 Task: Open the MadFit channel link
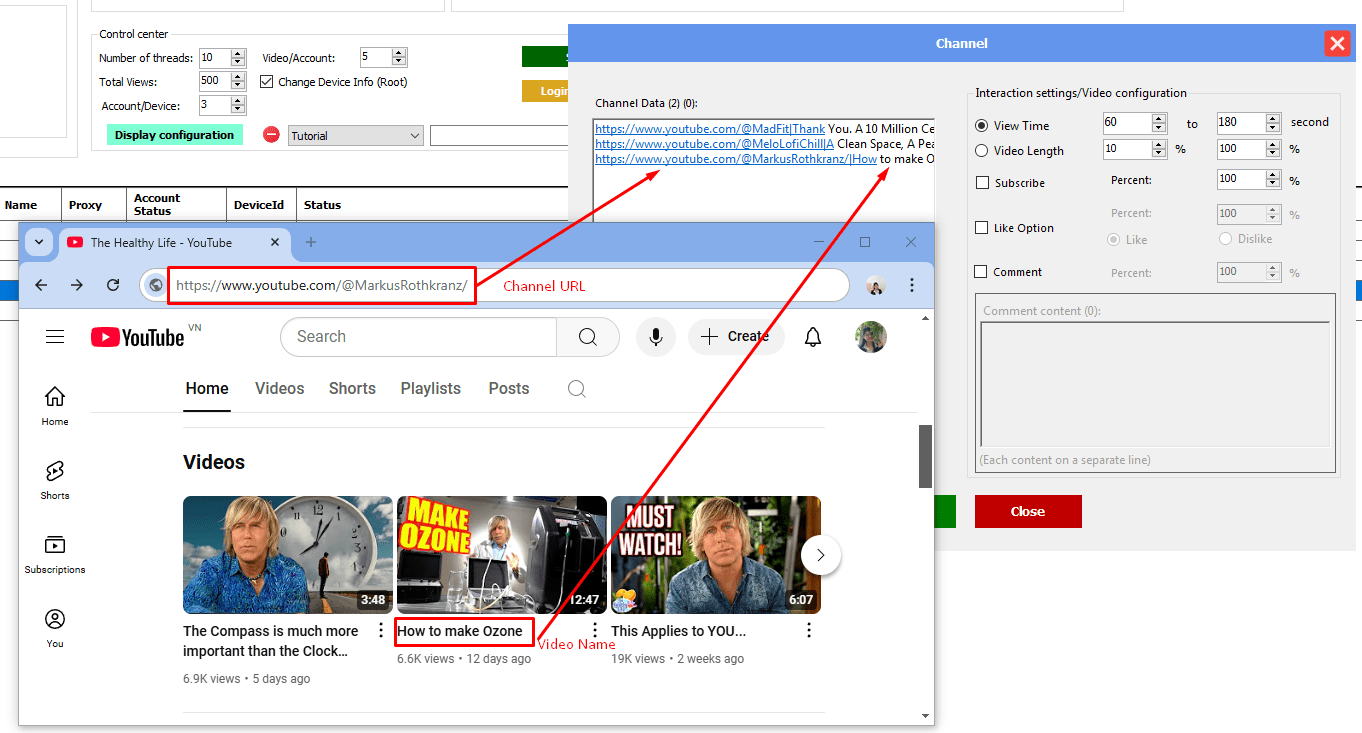click(x=711, y=129)
